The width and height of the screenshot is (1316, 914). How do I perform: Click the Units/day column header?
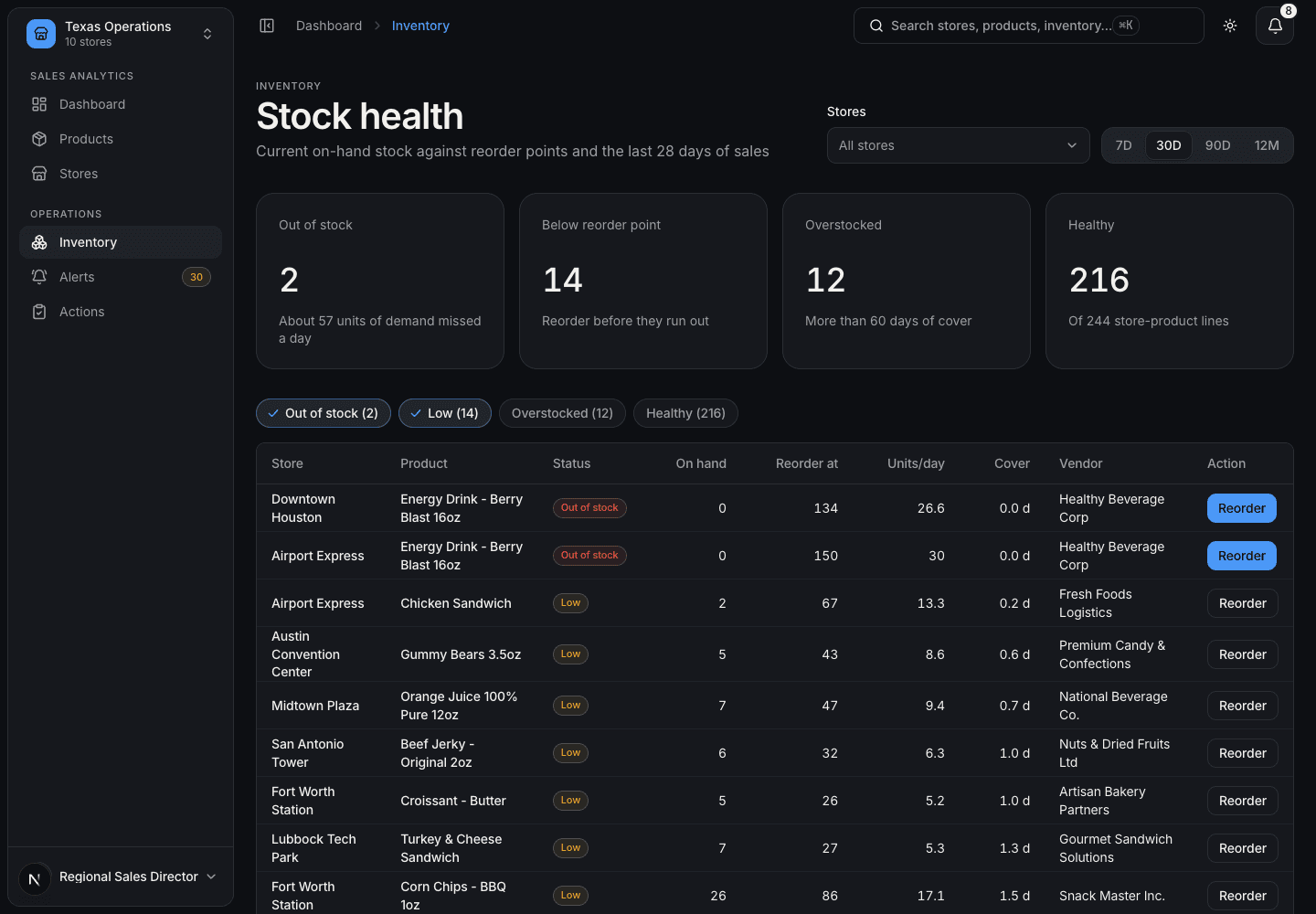[x=916, y=463]
